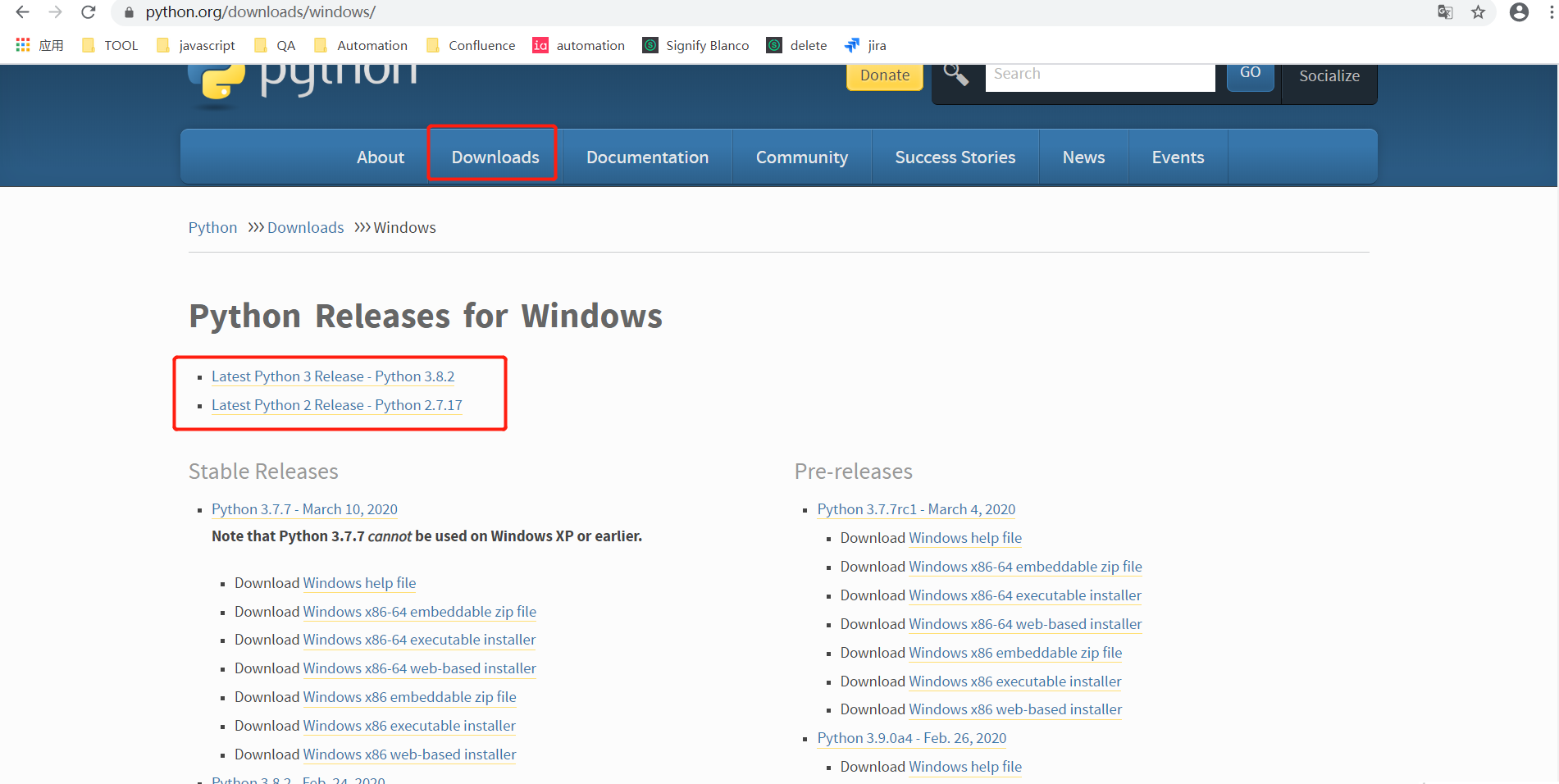Open the Confluence bookmark folder
Viewport: 1559px width, 784px height.
pos(471,45)
